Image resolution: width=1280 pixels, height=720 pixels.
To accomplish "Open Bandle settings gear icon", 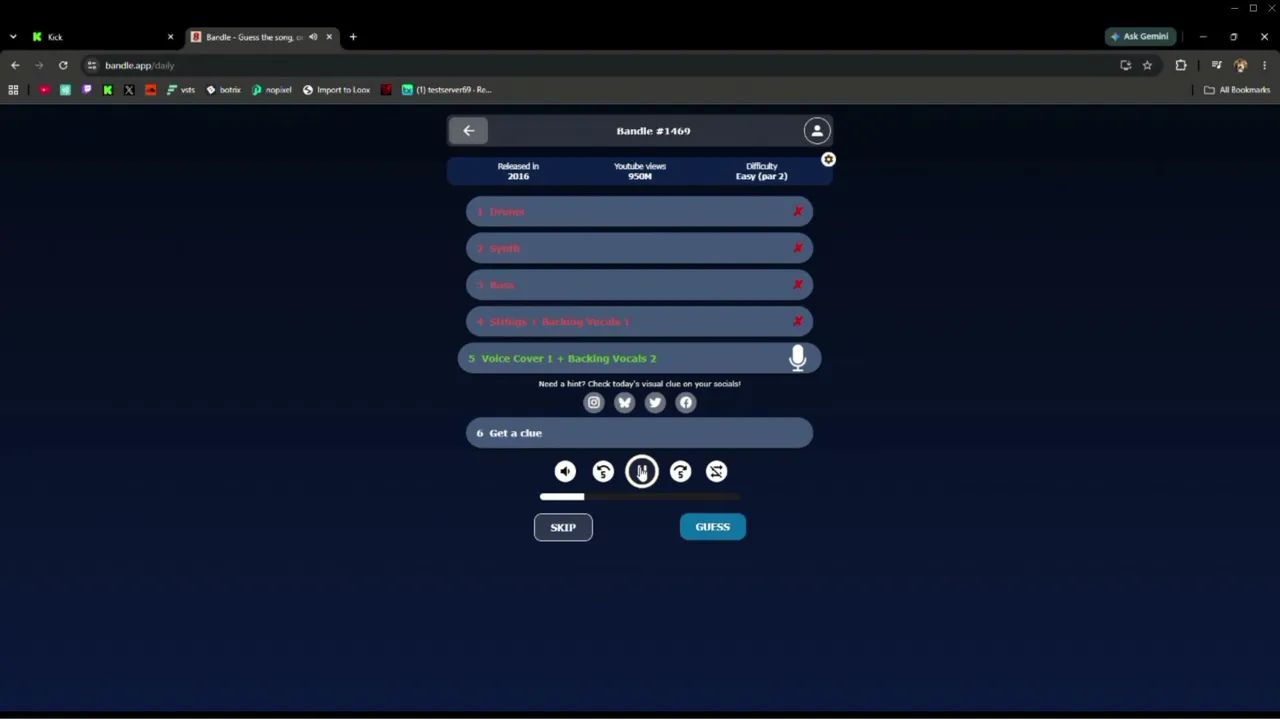I will [828, 160].
